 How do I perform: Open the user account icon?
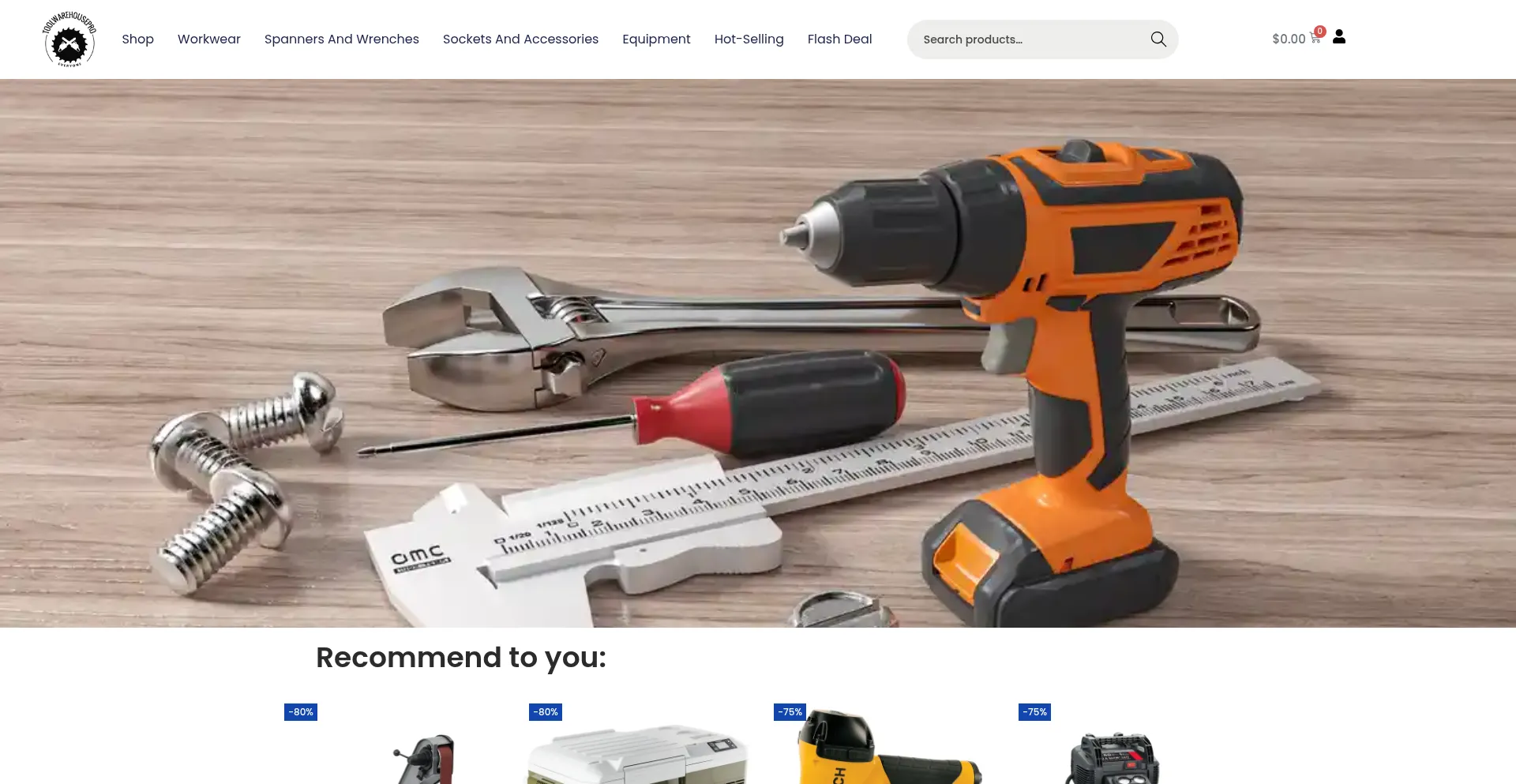point(1339,37)
